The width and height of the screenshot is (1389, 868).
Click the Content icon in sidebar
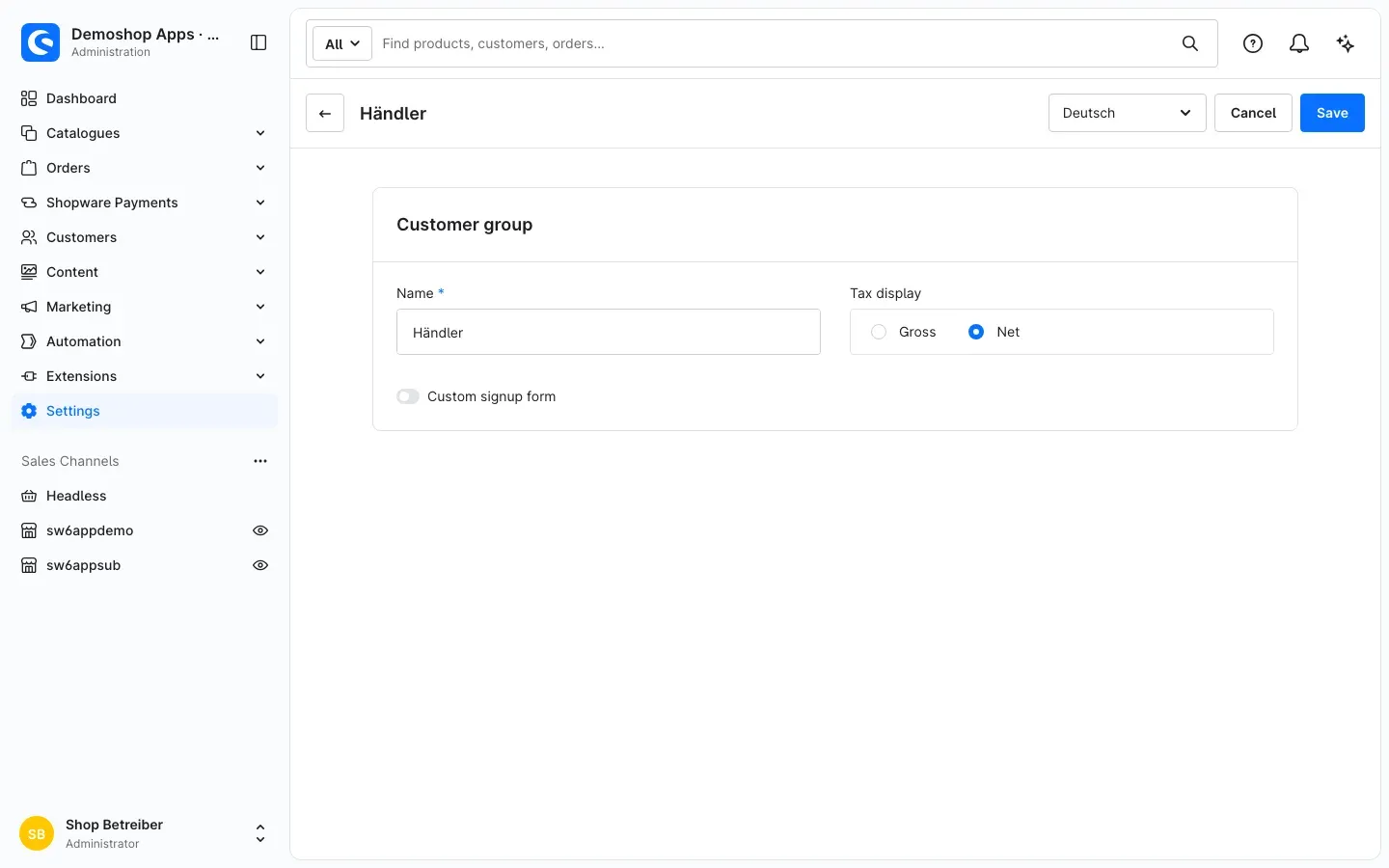(29, 272)
